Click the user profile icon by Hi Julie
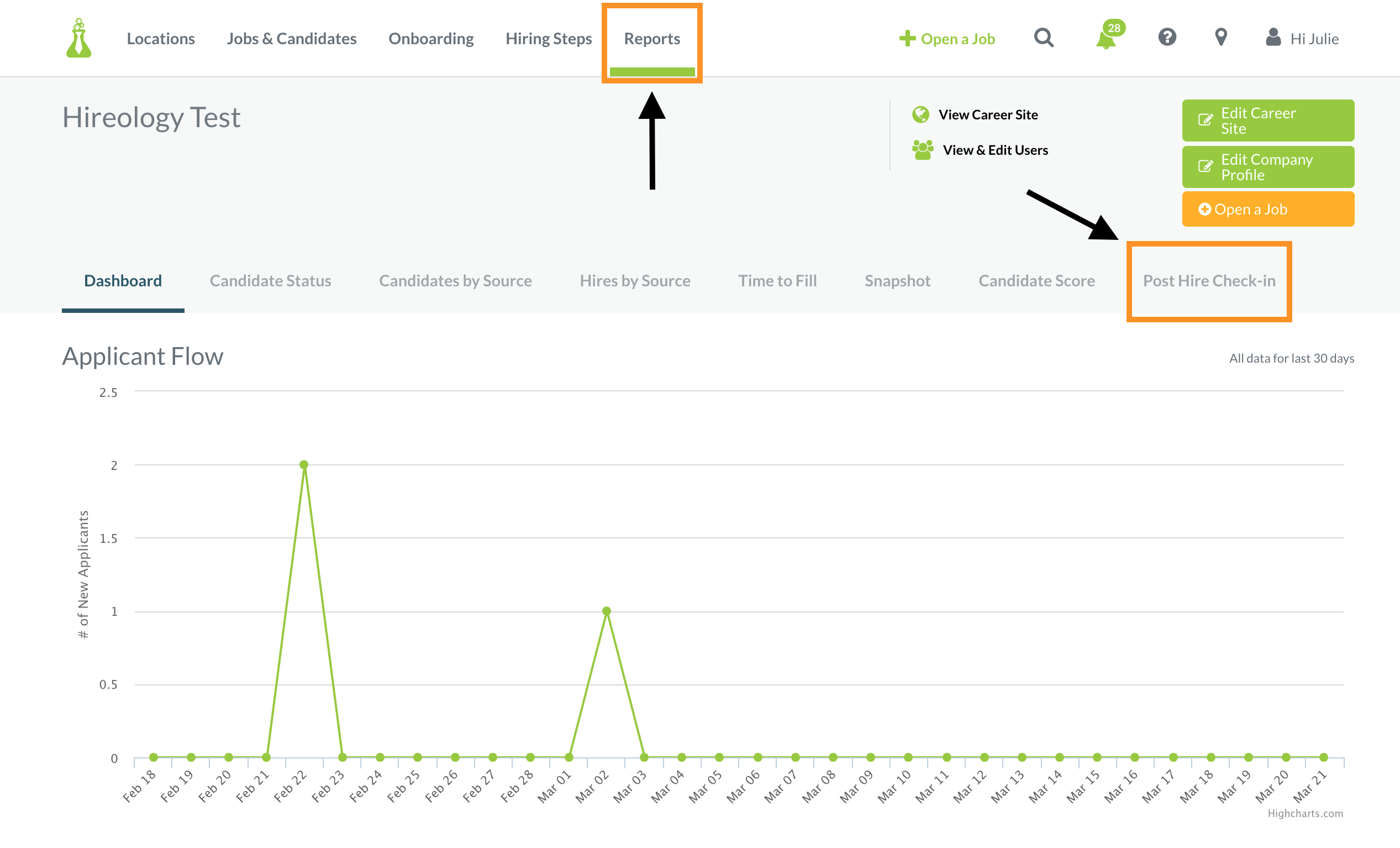This screenshot has height=848, width=1400. pos(1273,38)
